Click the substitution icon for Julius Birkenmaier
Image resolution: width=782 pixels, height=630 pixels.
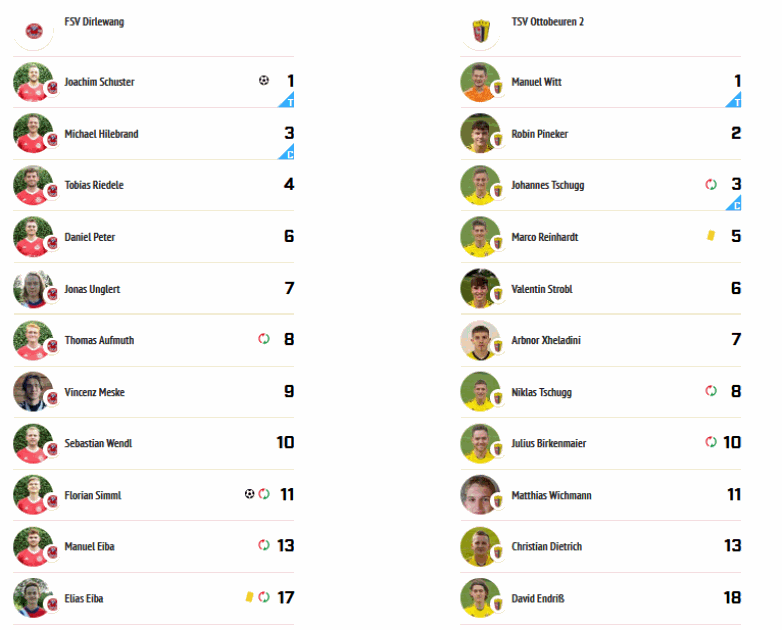pyautogui.click(x=711, y=442)
